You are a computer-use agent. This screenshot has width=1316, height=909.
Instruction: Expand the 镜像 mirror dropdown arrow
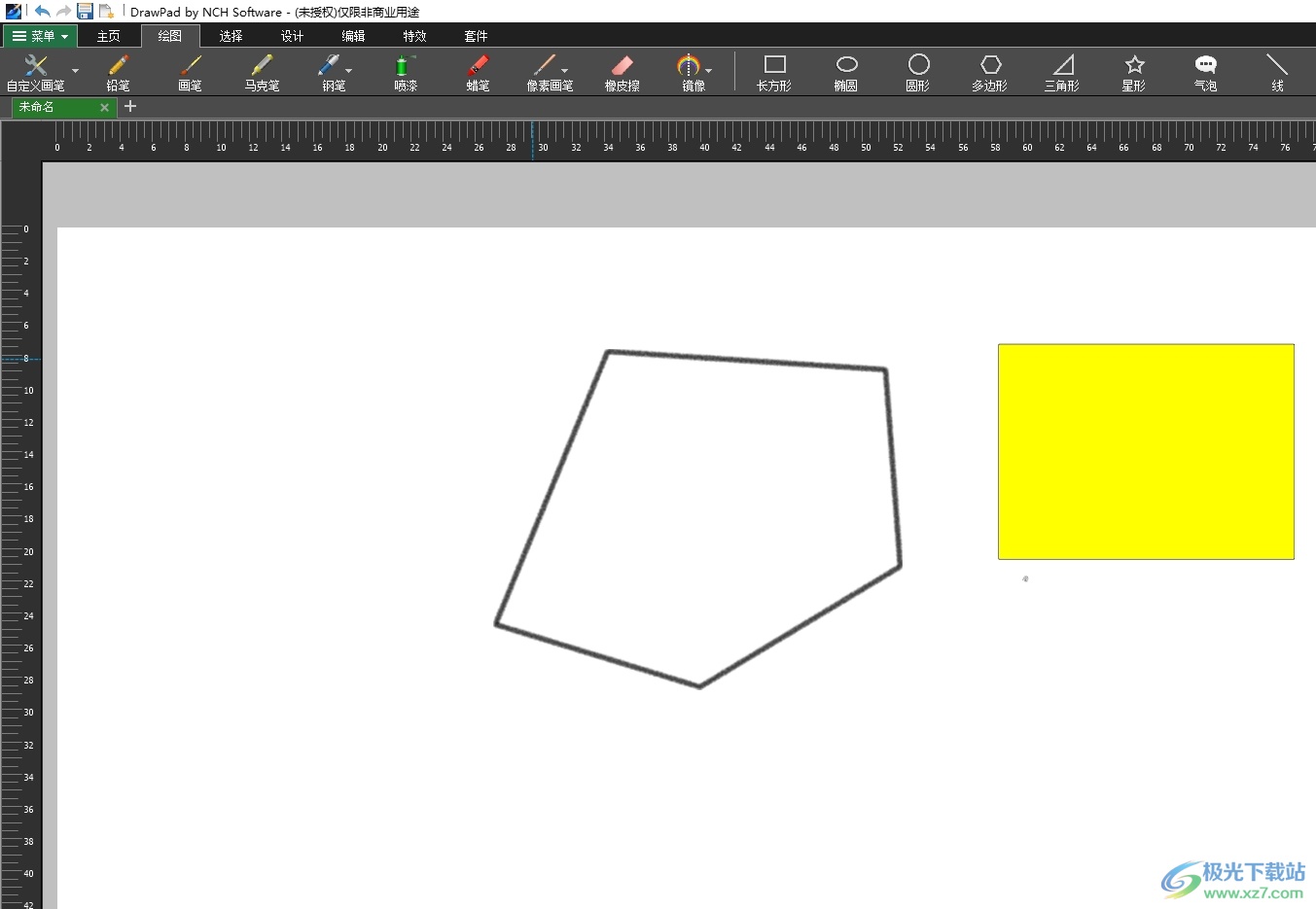pyautogui.click(x=709, y=71)
